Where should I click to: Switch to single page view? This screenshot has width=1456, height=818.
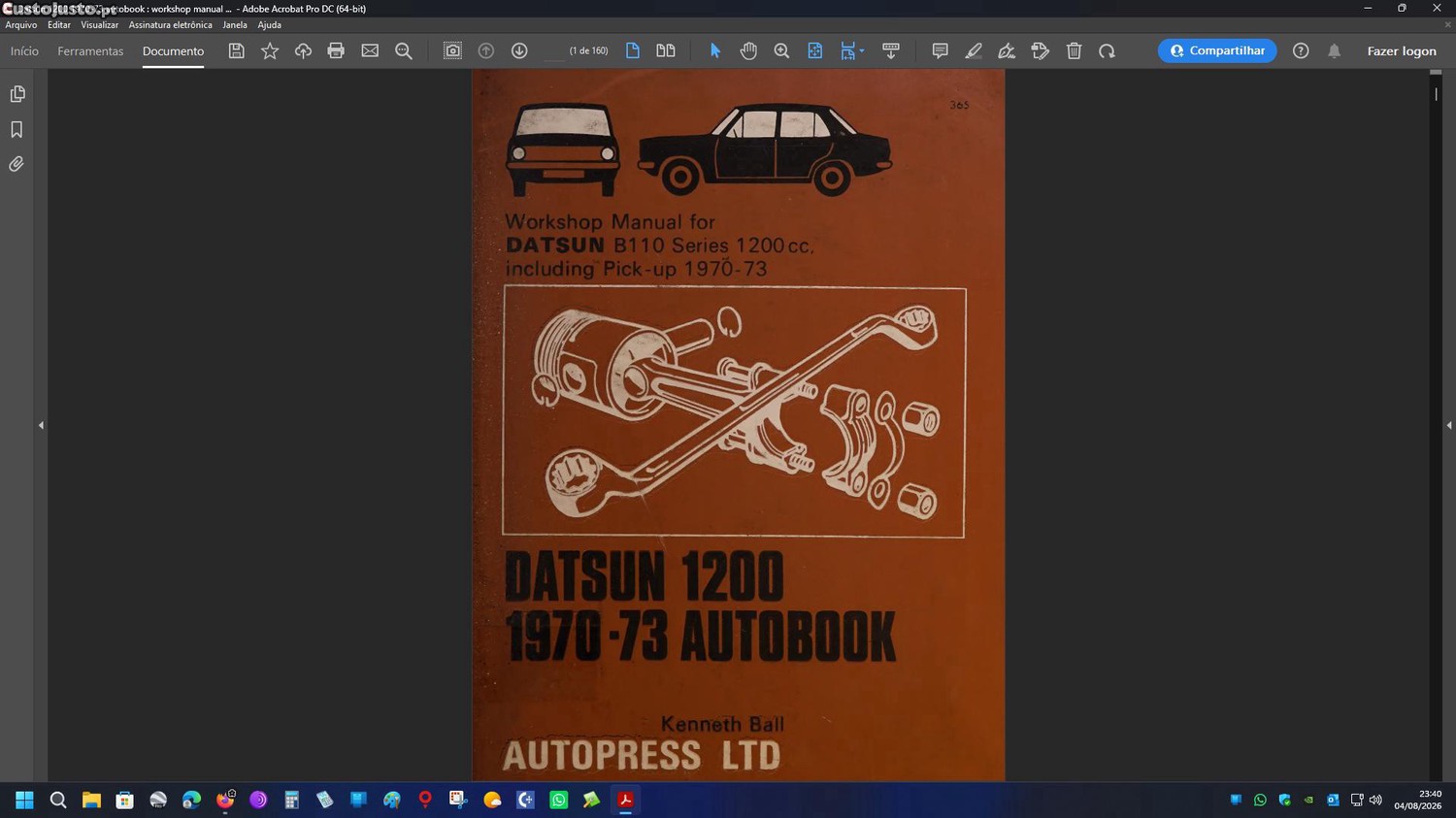(633, 50)
